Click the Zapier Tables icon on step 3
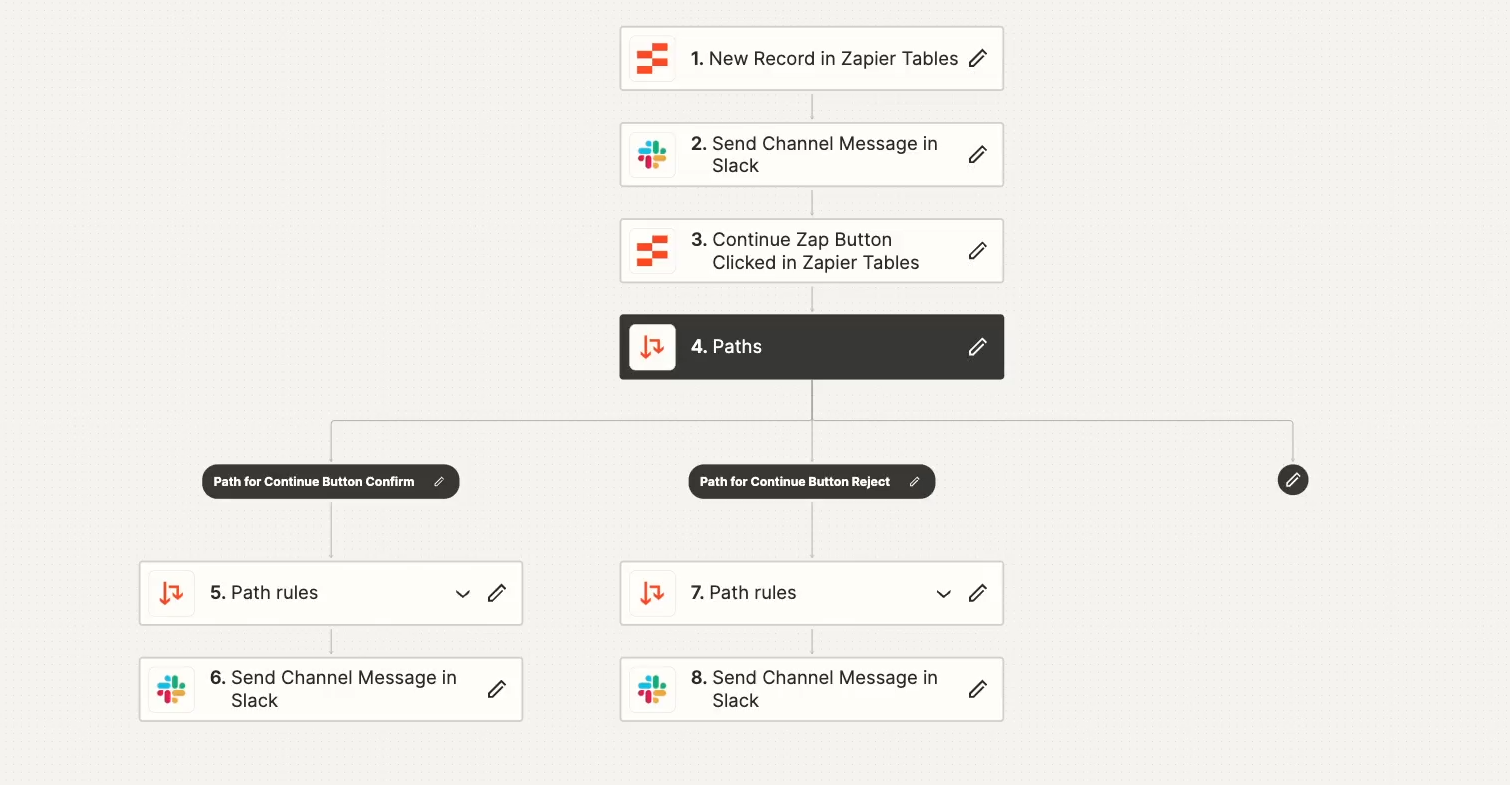Screen dimensions: 1510x785 click(652, 251)
